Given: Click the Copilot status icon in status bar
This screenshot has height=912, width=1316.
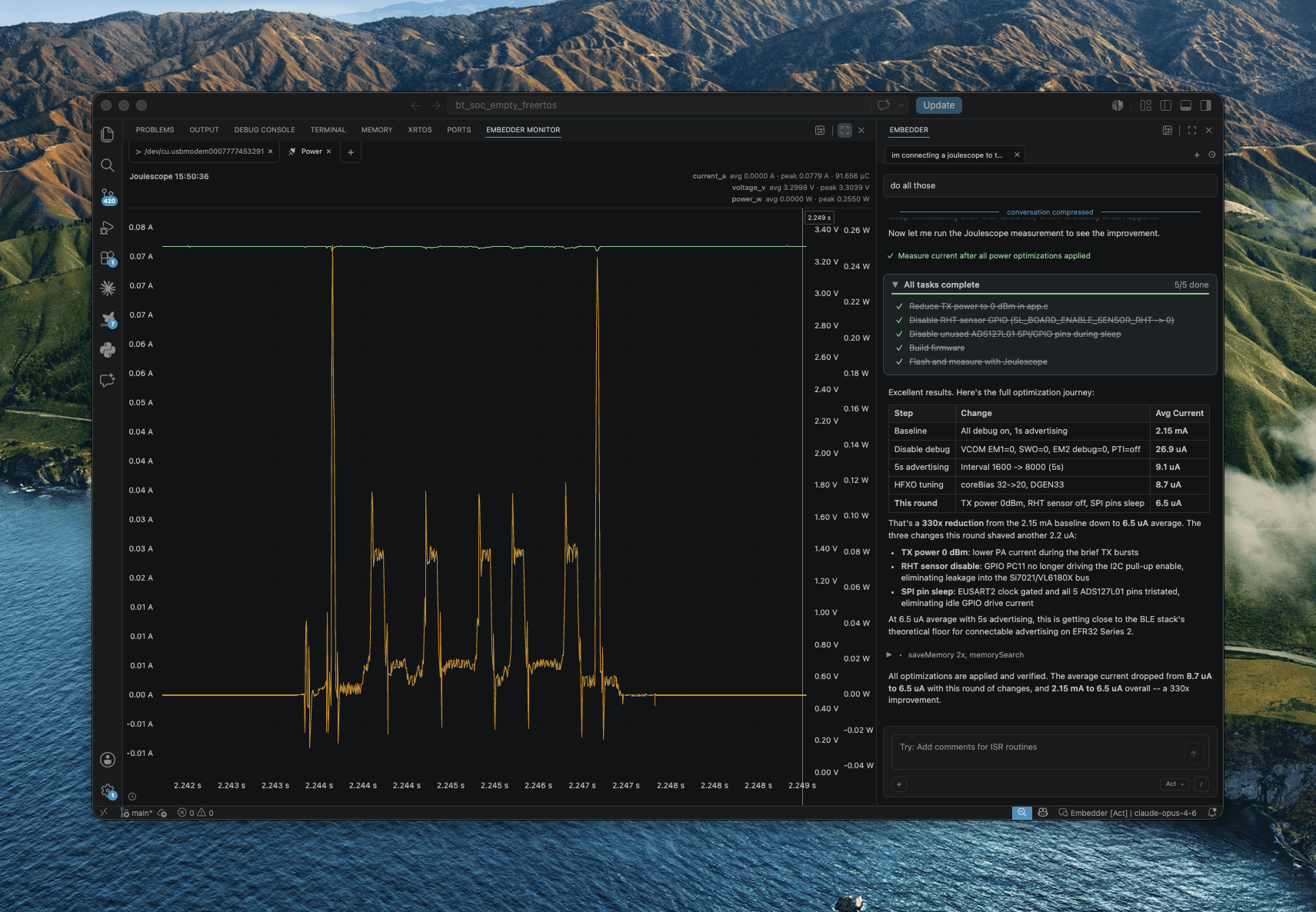Looking at the screenshot, I should [1043, 813].
